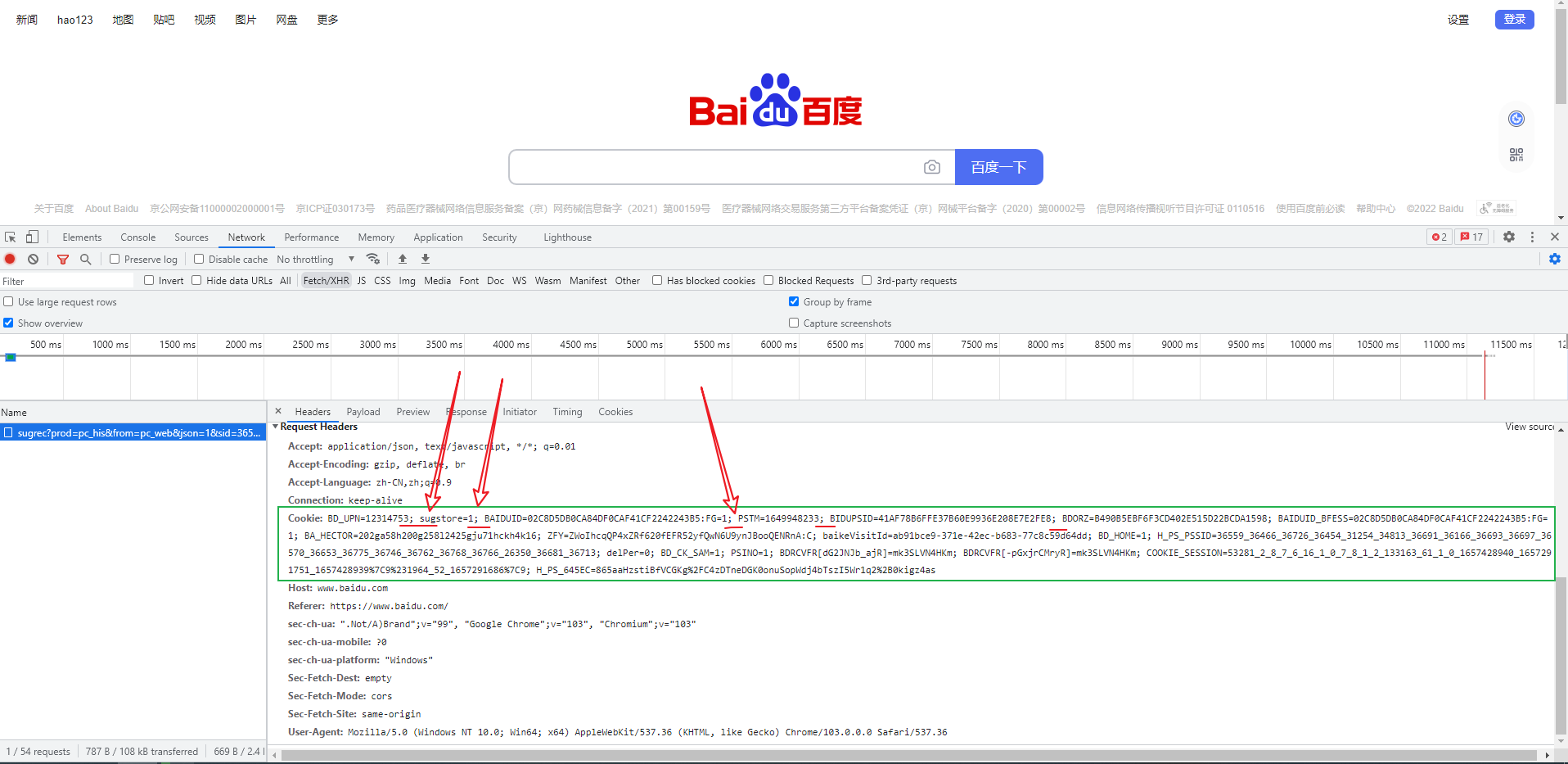Click the 百度一下 search button

pyautogui.click(x=998, y=167)
